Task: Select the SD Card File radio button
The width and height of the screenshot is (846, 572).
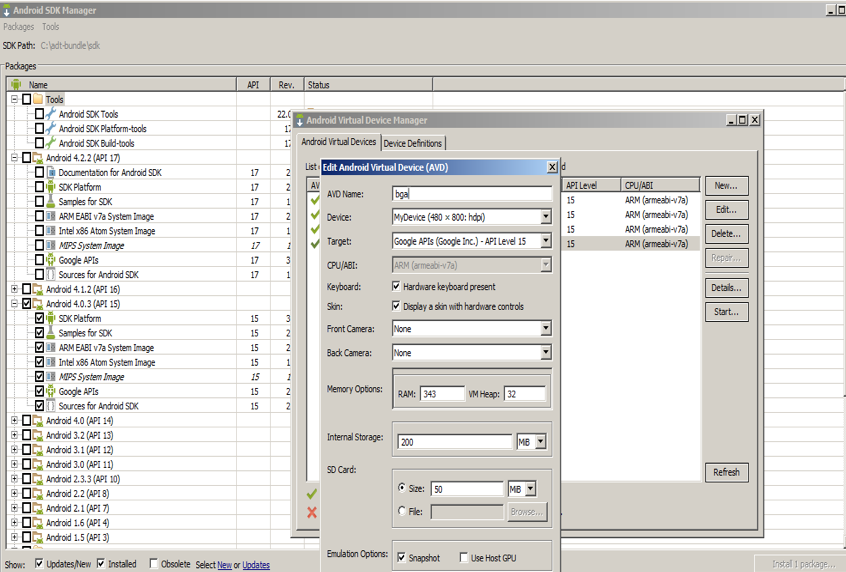Action: click(x=402, y=510)
